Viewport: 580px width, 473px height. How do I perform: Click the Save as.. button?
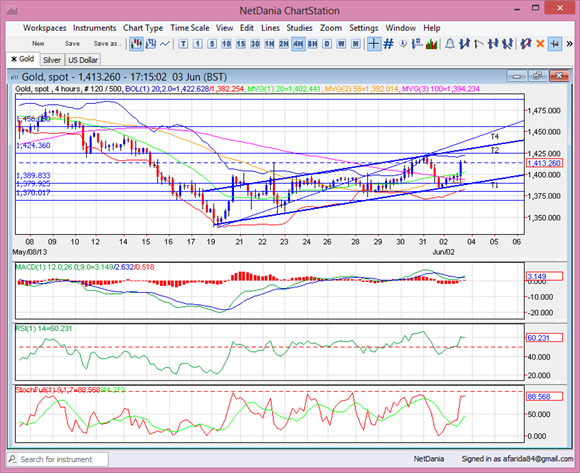click(x=108, y=44)
